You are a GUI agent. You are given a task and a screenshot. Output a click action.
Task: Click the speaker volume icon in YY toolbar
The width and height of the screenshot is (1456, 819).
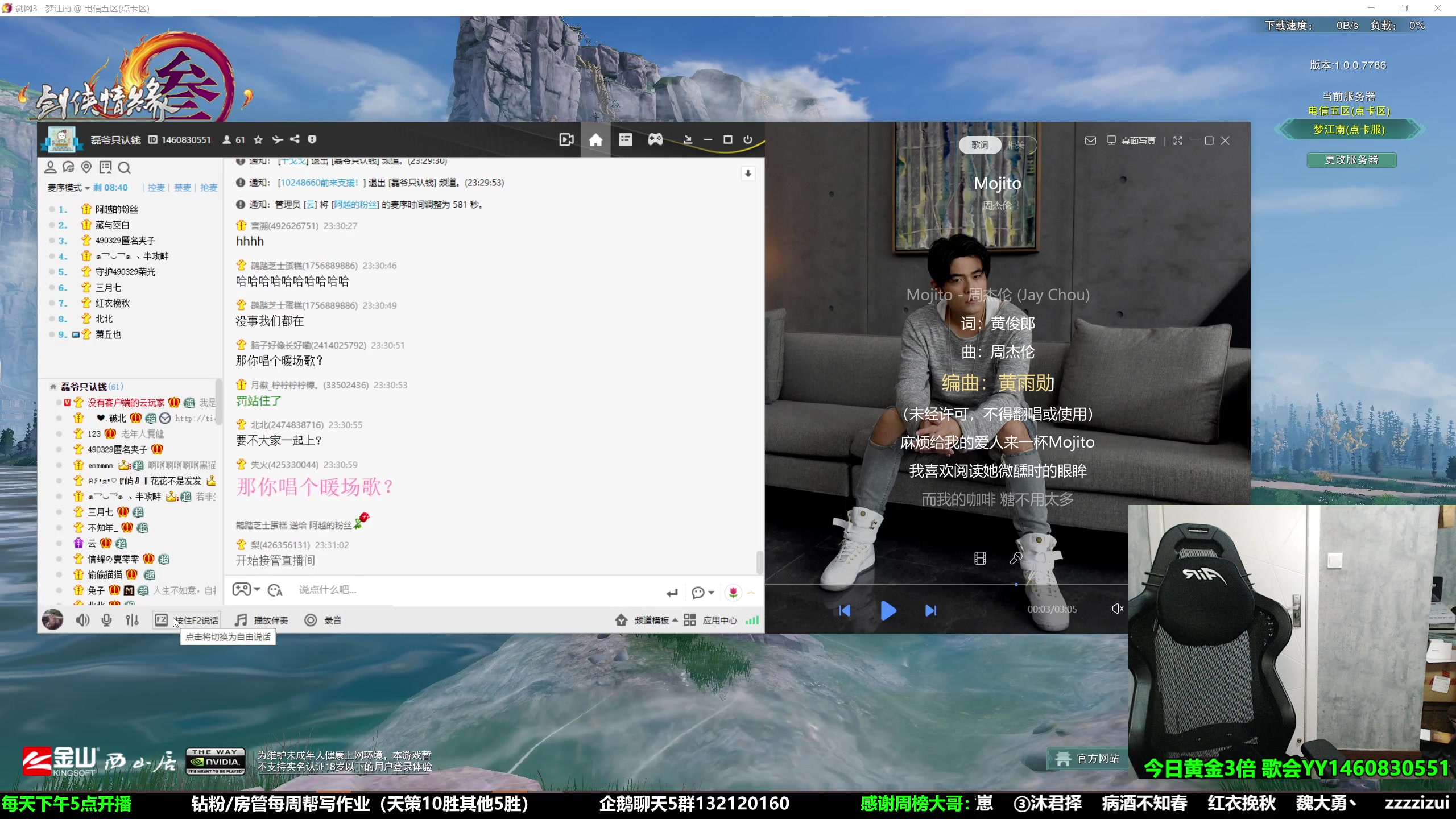[82, 620]
